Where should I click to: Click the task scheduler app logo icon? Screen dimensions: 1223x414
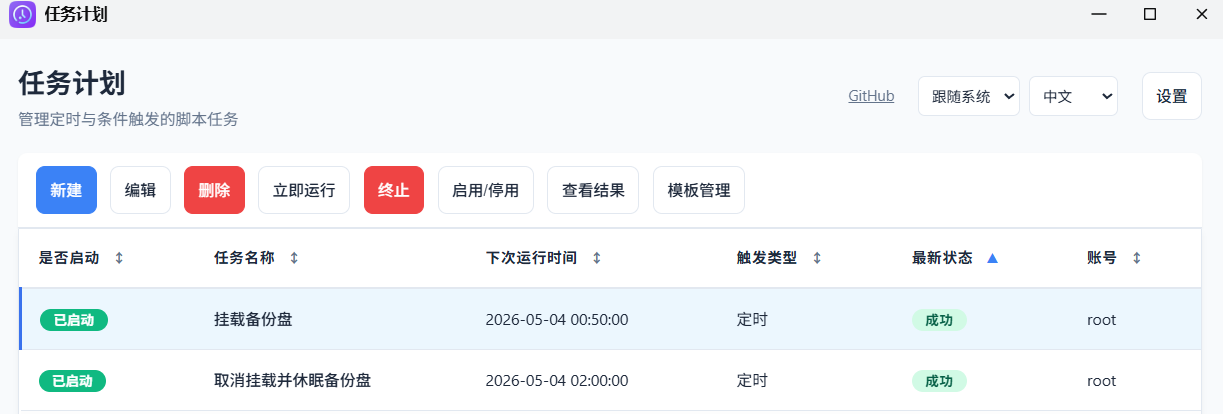[x=22, y=15]
